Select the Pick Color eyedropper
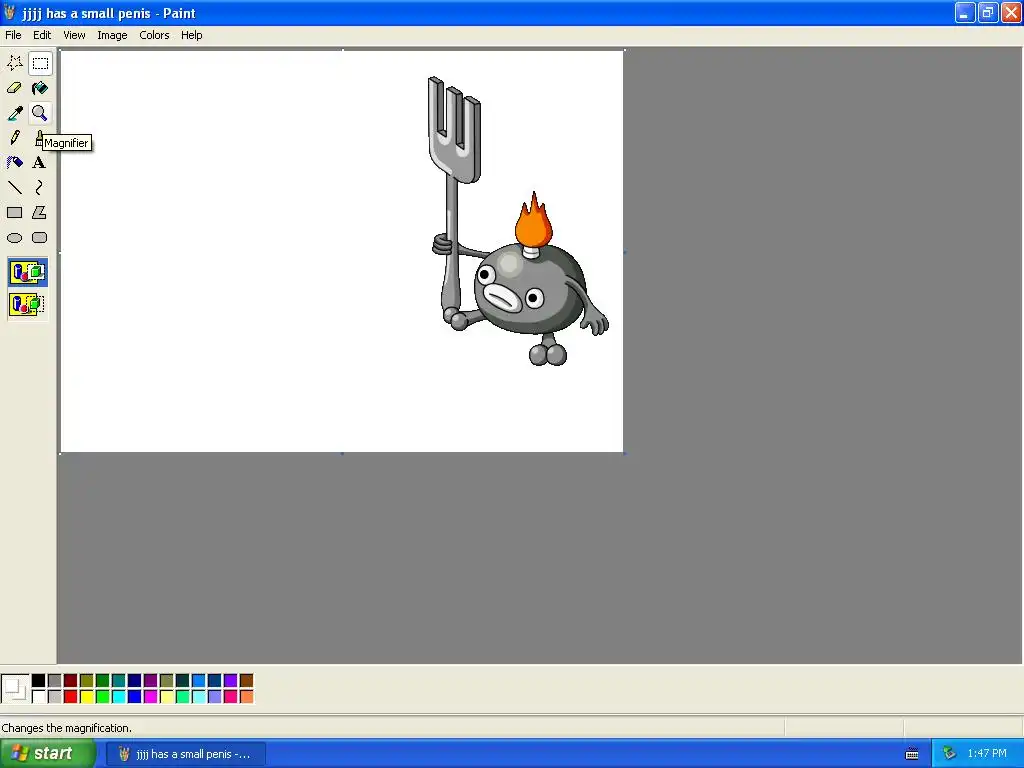The image size is (1024, 768). coord(15,113)
